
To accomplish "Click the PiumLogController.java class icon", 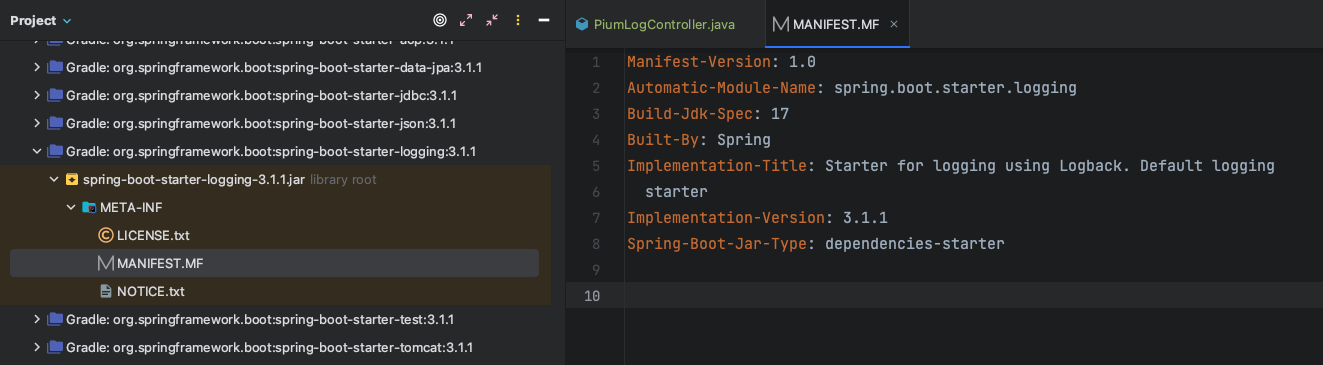I will click(582, 24).
